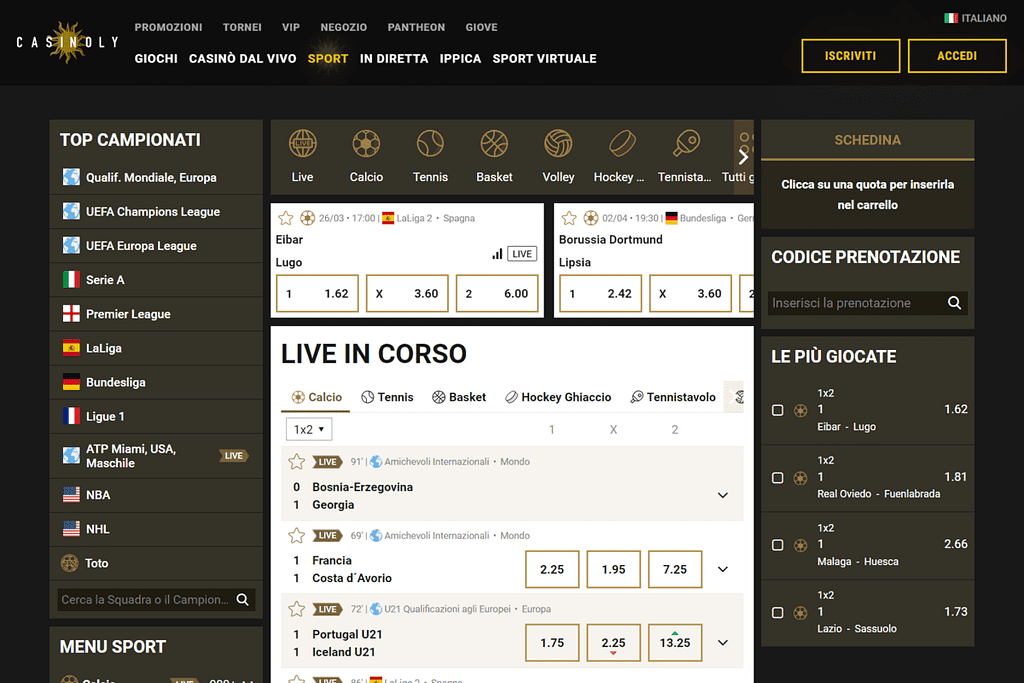Open UEFA Champions League in Top Campionati

pyautogui.click(x=156, y=212)
